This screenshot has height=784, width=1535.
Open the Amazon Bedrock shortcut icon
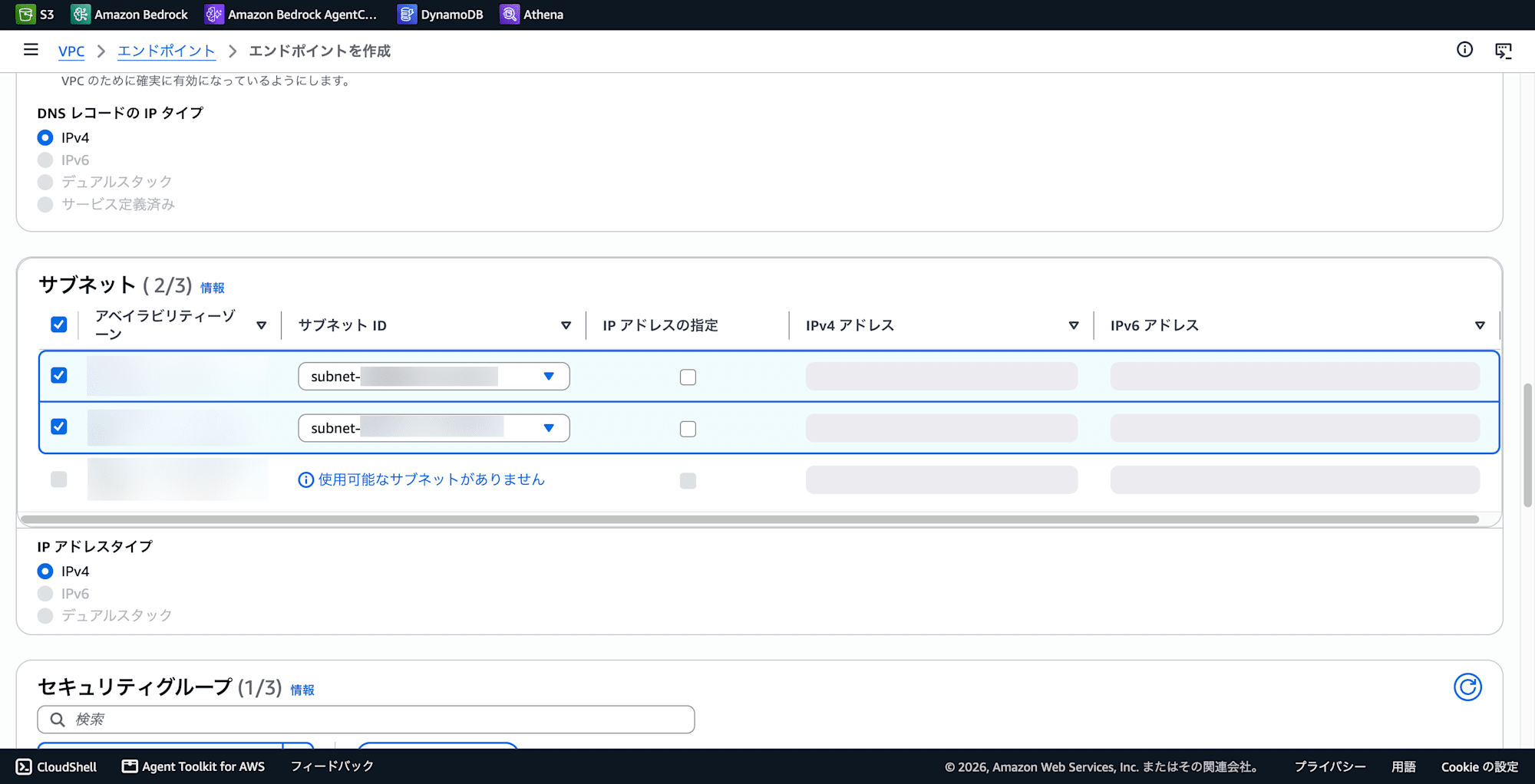(81, 15)
